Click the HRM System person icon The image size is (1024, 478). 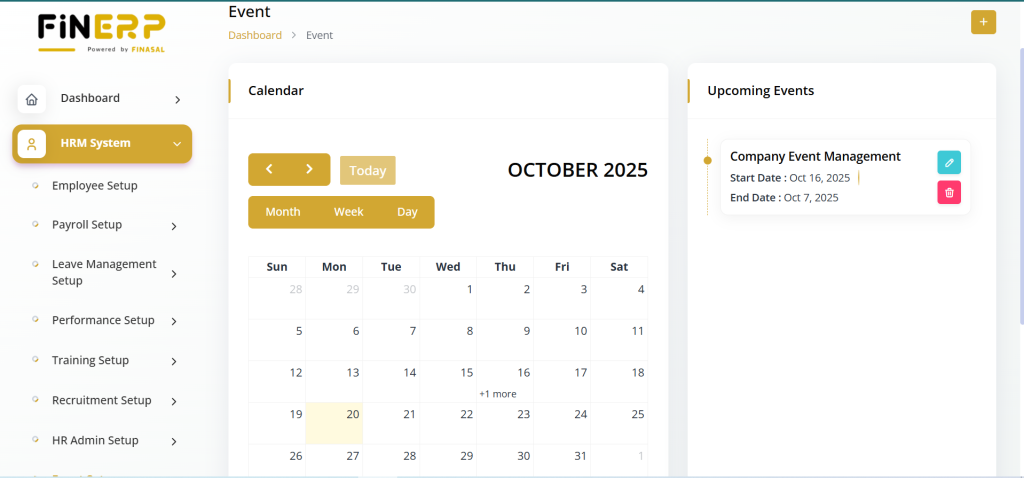coord(32,144)
